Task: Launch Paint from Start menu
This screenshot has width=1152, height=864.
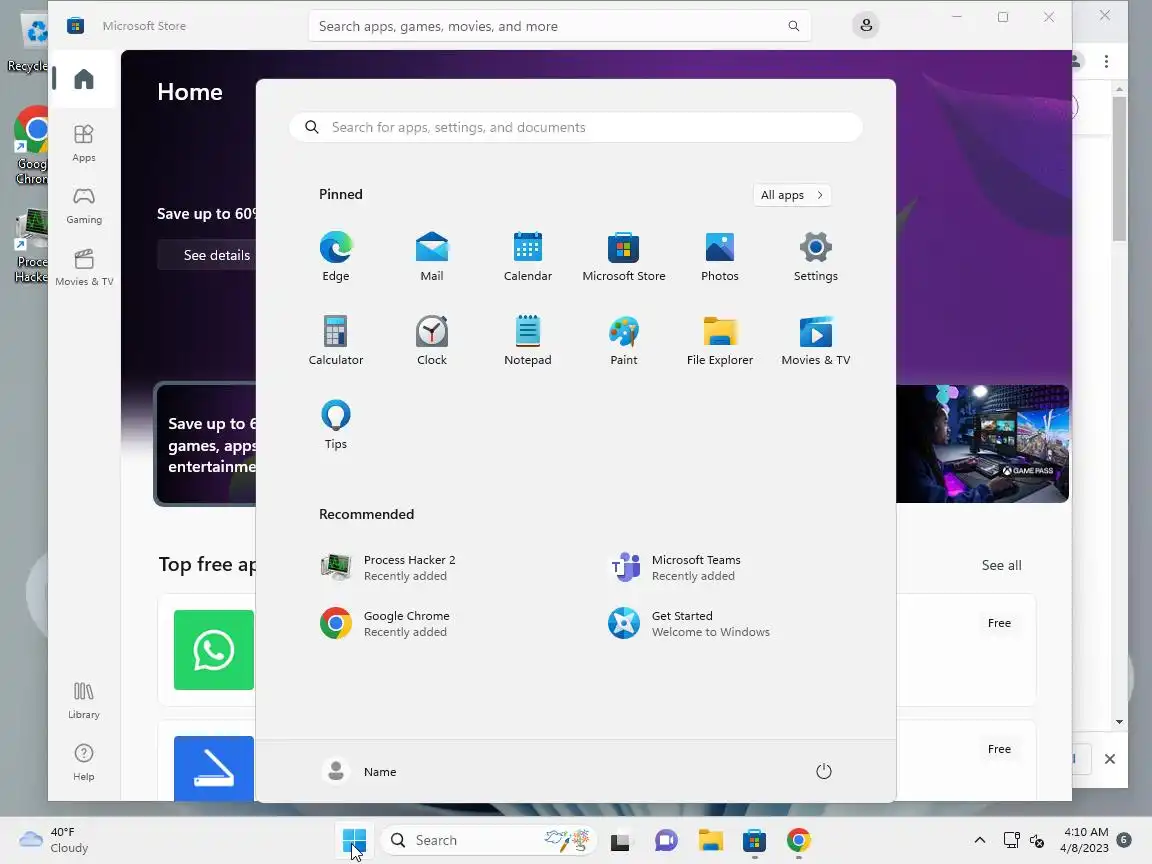Action: point(624,340)
